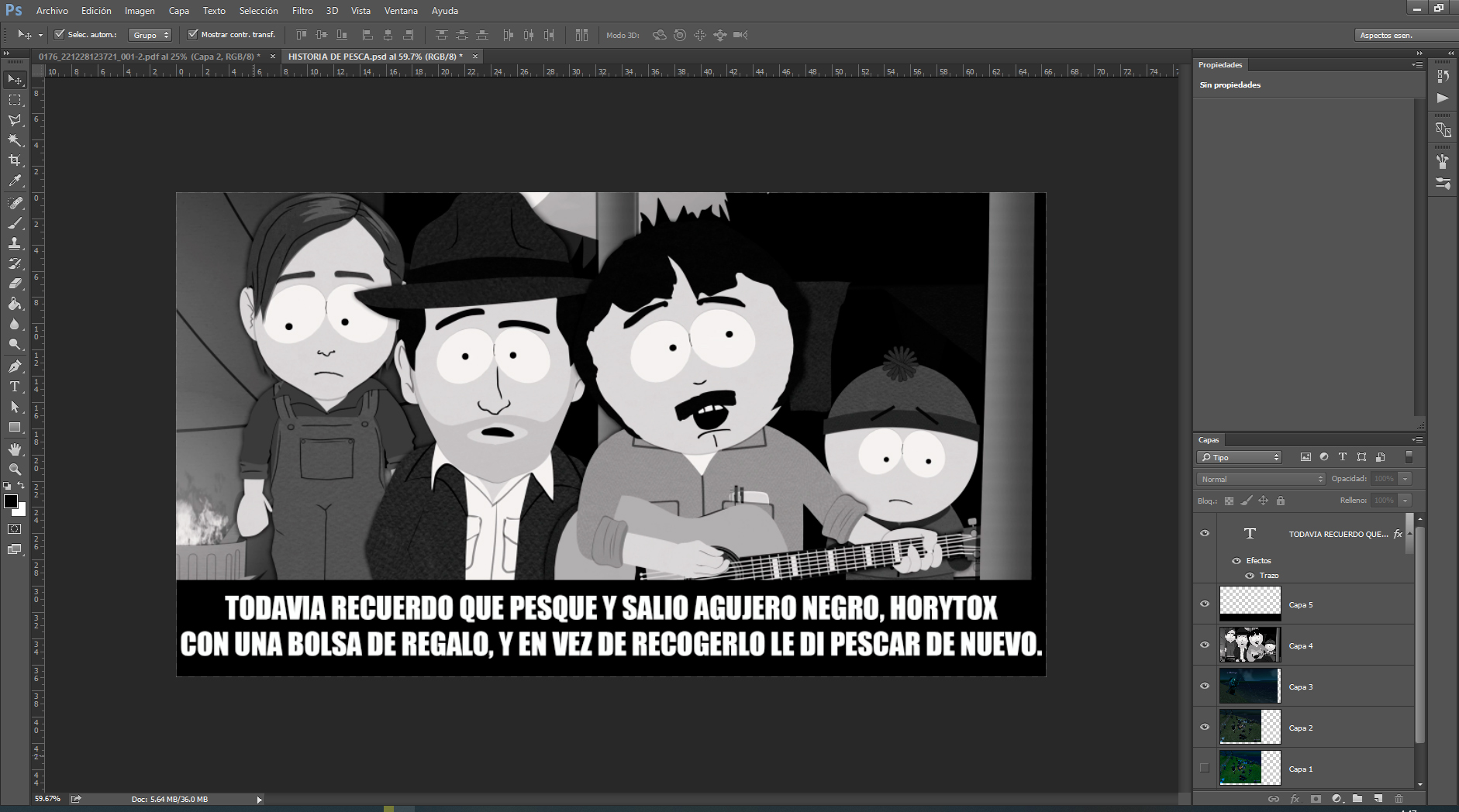Lock all layer attributes
The width and height of the screenshot is (1459, 812).
point(1281,501)
